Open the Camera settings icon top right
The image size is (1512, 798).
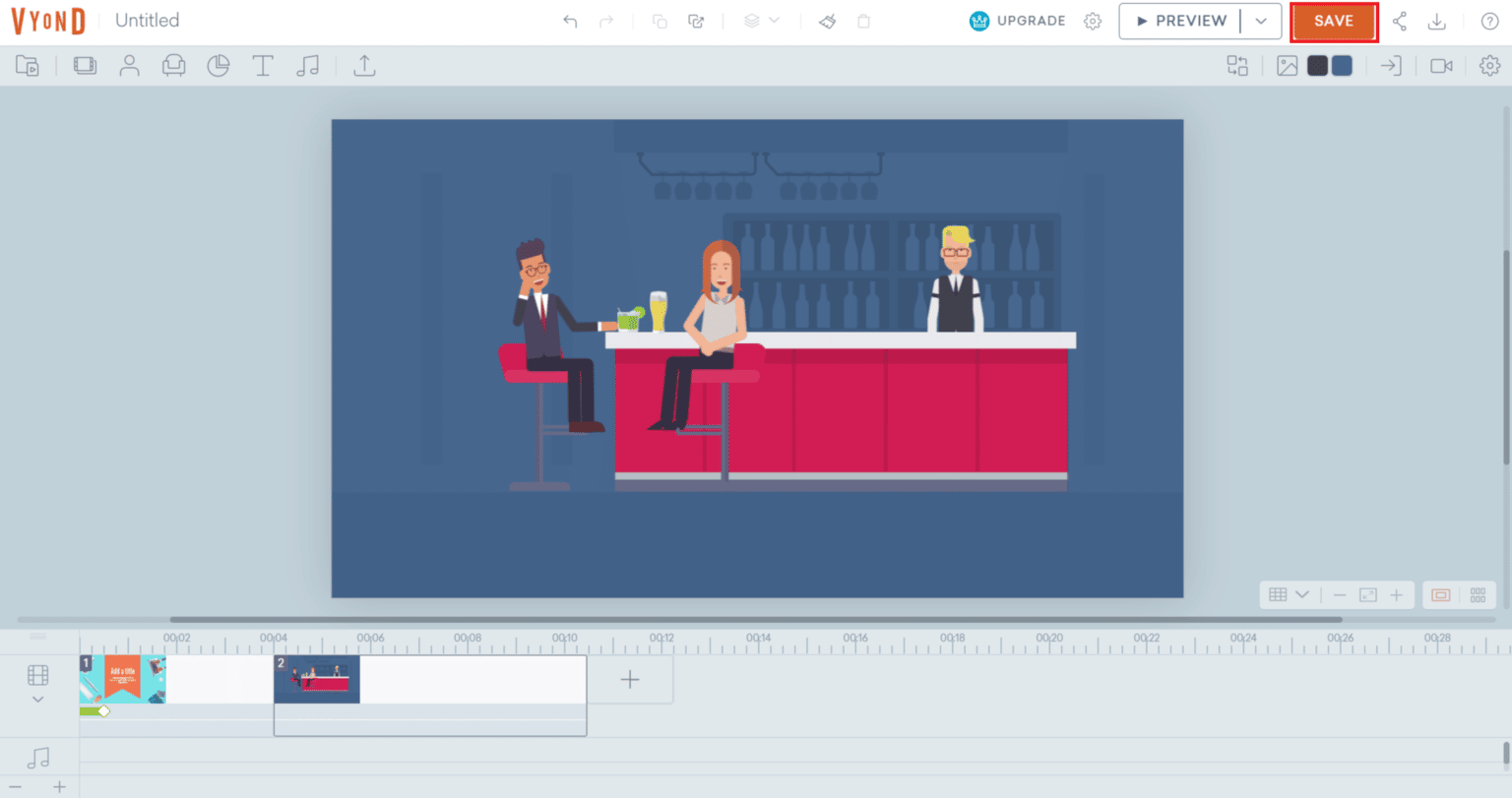coord(1442,65)
